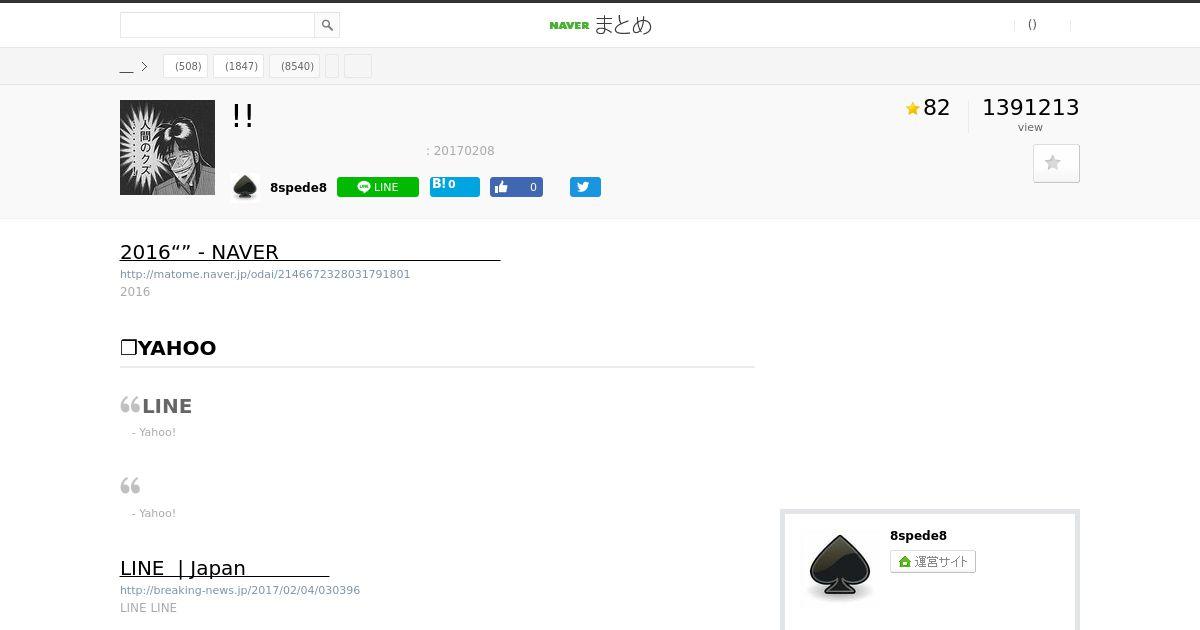Viewport: 1200px width, 630px height.
Task: Click the Hatena B! bookmark button
Action: tap(455, 187)
